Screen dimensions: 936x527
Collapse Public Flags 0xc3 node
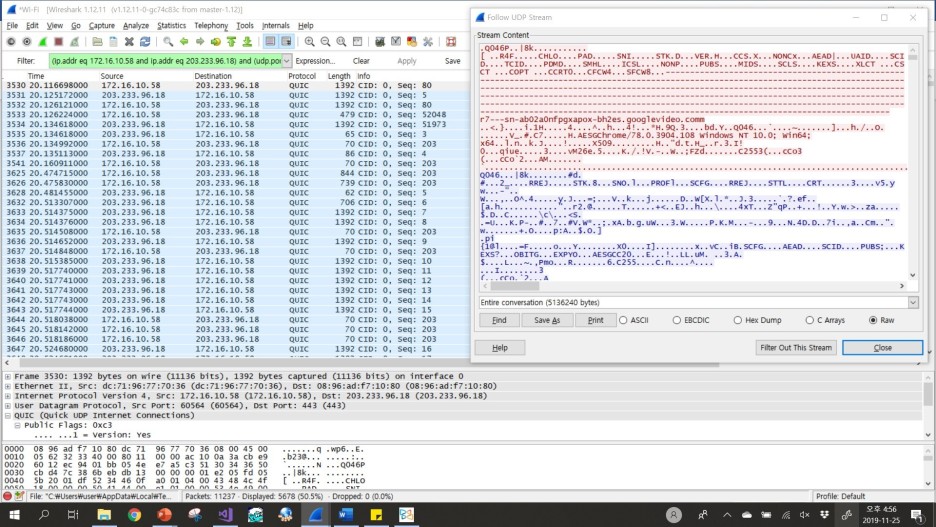click(x=17, y=425)
